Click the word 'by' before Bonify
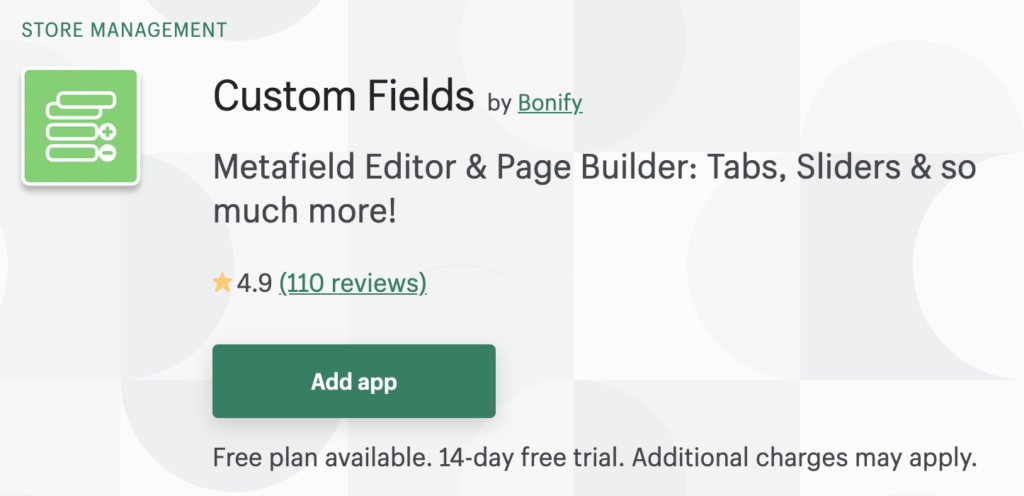 coord(499,102)
